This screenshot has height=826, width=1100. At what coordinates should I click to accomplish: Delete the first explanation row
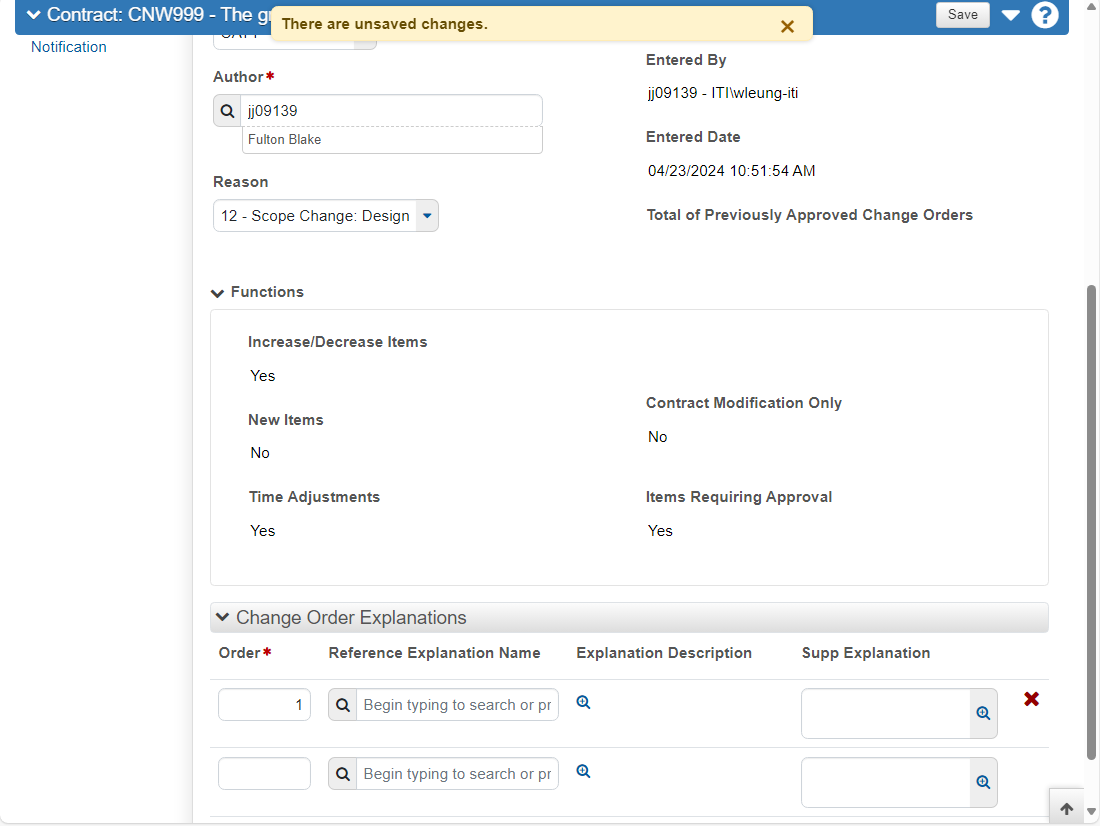pyautogui.click(x=1031, y=699)
